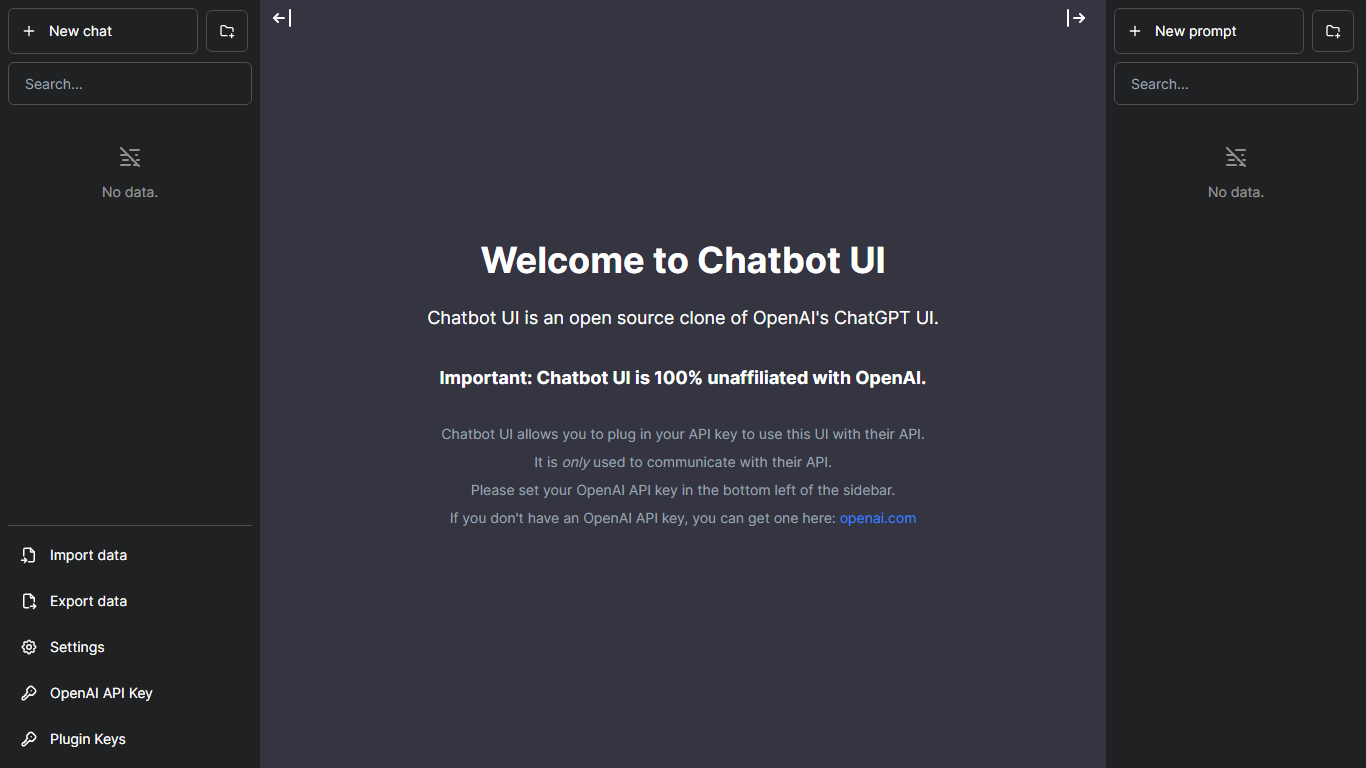Select Export data in sidebar menu
The image size is (1366, 768).
coord(88,601)
